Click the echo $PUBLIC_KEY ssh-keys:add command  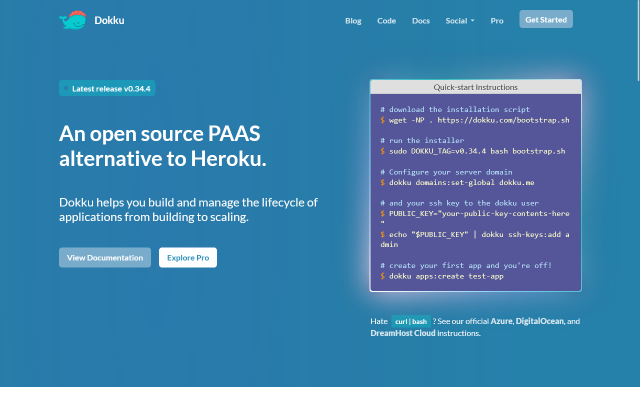475,240
